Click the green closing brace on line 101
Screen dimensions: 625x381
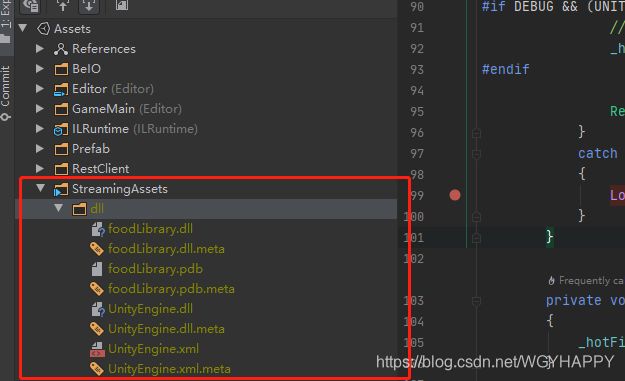coord(550,237)
